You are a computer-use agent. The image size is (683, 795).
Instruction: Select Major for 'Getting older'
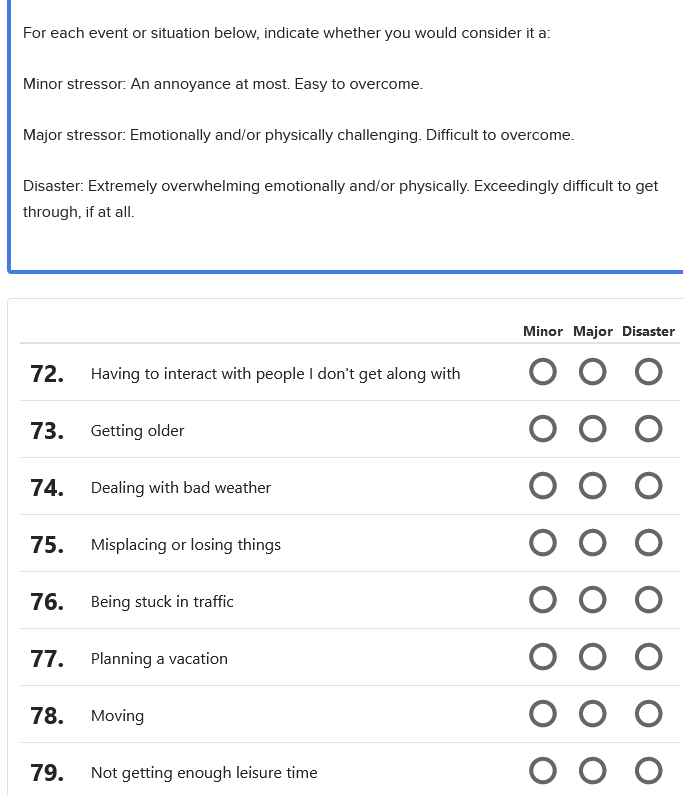593,430
